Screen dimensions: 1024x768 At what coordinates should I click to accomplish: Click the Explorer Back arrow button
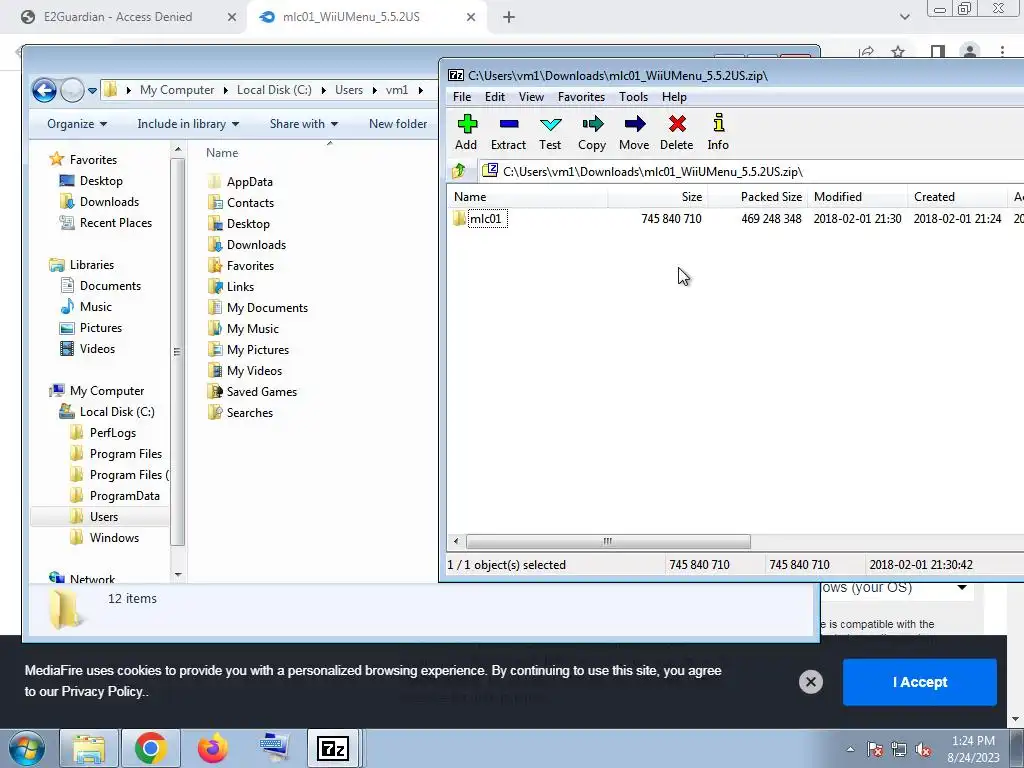[44, 90]
